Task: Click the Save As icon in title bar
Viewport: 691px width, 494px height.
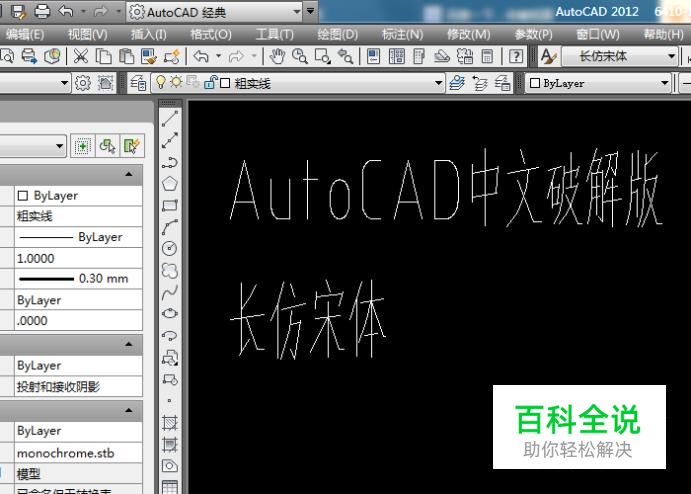Action: click(19, 11)
